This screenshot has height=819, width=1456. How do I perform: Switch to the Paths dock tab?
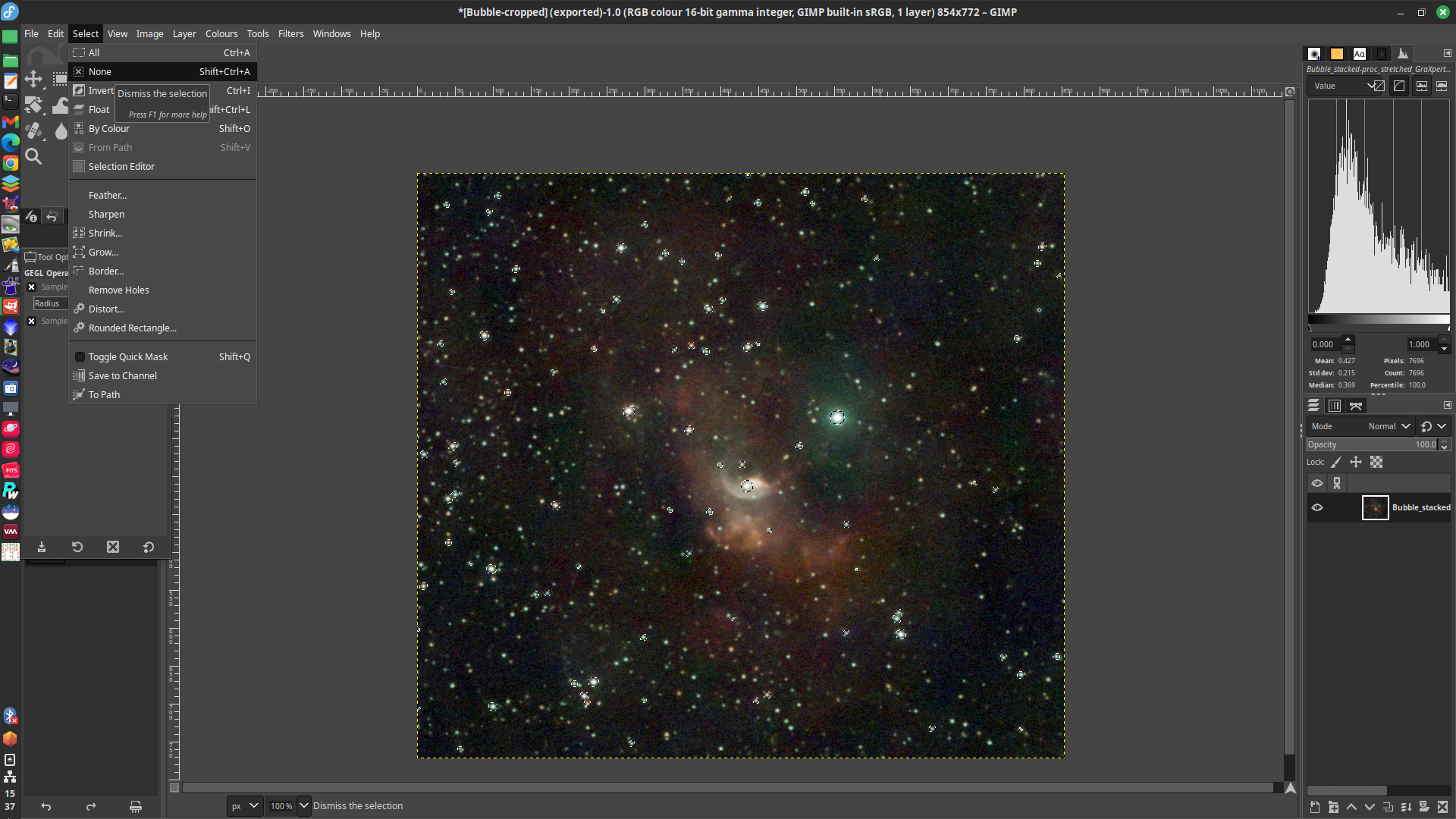(1356, 406)
